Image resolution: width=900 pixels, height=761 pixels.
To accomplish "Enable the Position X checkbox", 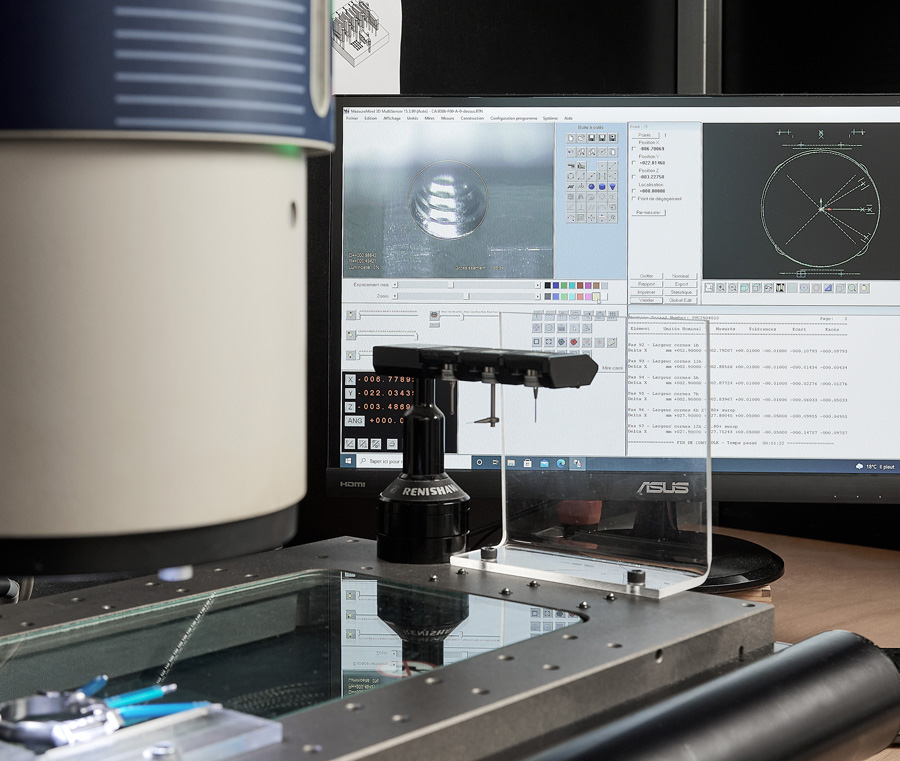I will pyautogui.click(x=634, y=148).
